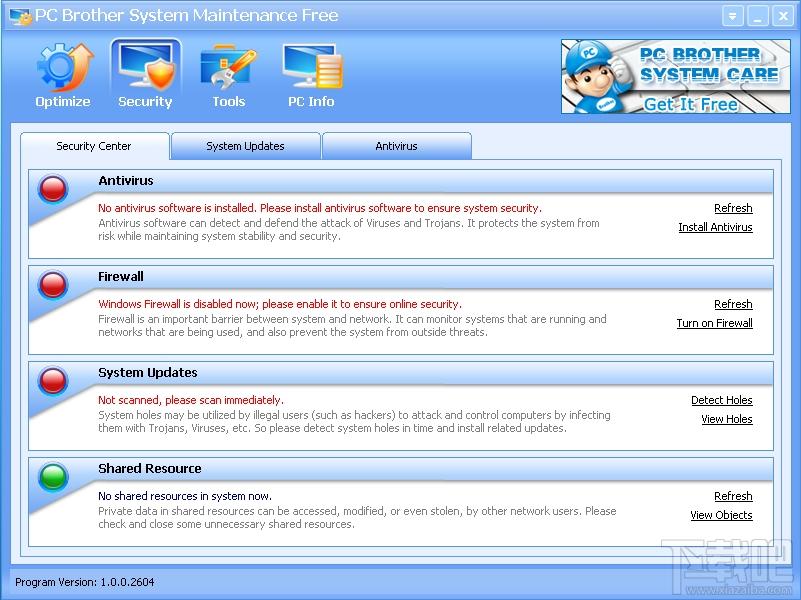Switch to the Security Center tab
Image resolution: width=801 pixels, height=600 pixels.
tap(95, 146)
